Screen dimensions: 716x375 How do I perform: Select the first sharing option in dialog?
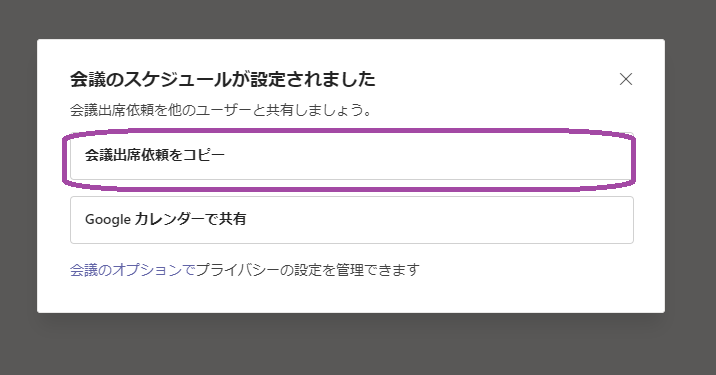tap(352, 156)
